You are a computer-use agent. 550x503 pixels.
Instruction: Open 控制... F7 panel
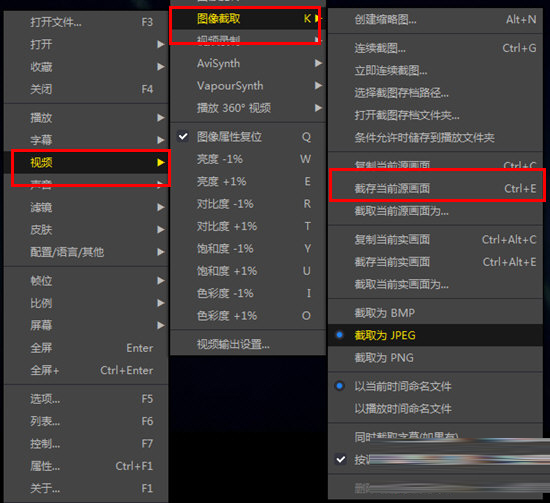tap(86, 444)
